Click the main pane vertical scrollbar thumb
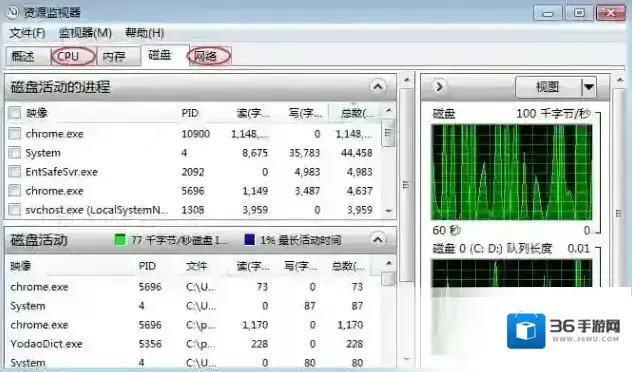 [406, 185]
